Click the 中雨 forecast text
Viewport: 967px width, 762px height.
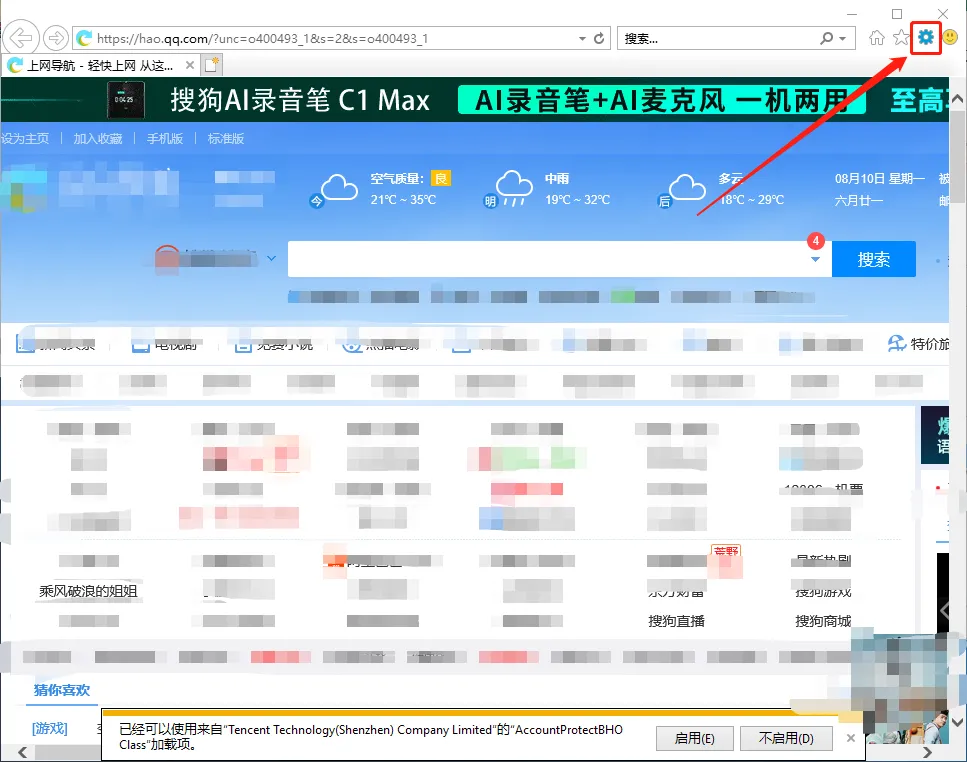(557, 178)
